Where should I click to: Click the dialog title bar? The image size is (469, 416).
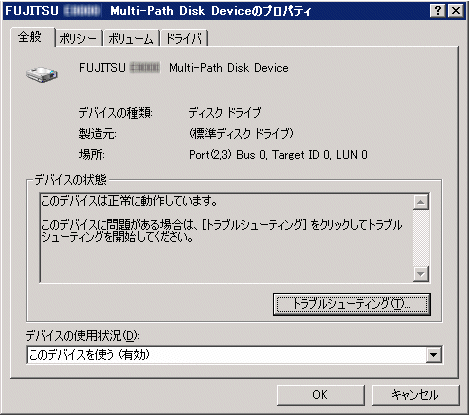(217, 11)
